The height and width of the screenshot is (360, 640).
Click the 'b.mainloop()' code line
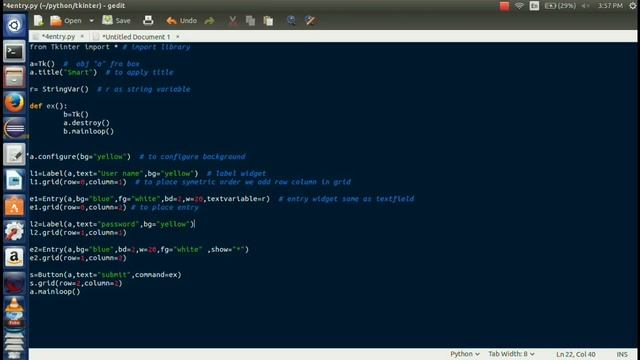88,131
